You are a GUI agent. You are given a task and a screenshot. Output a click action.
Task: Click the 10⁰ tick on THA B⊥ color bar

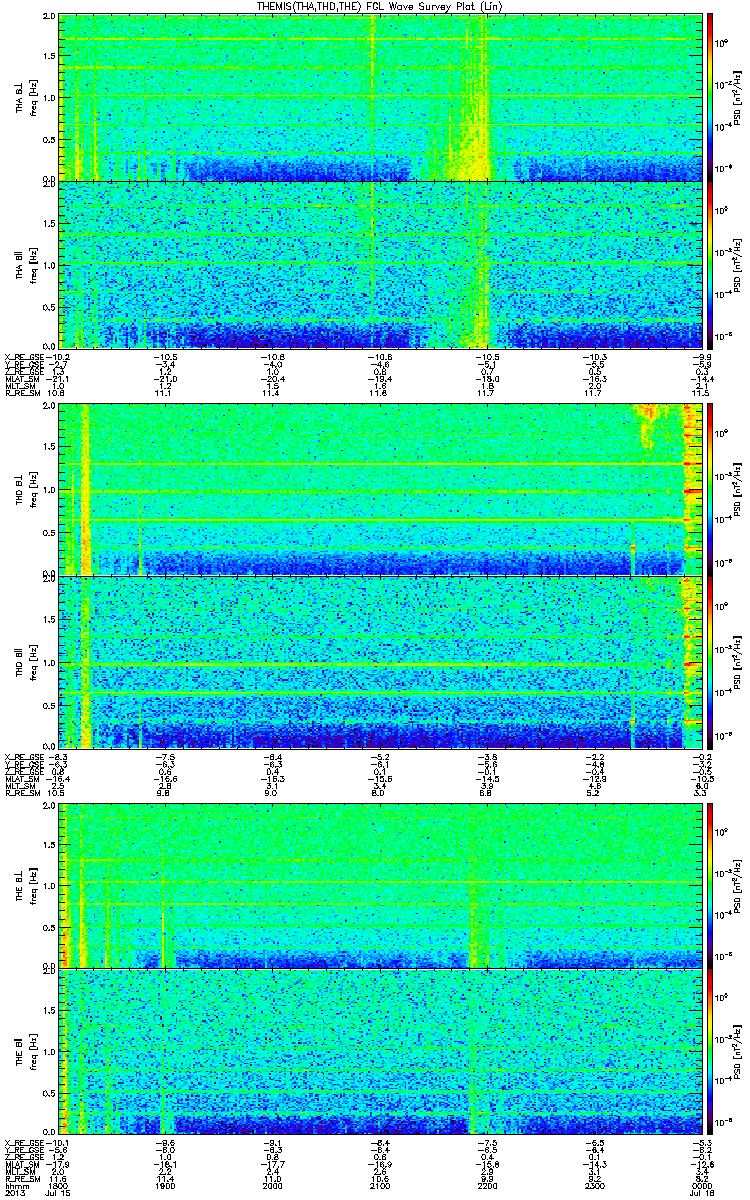[x=722, y=44]
